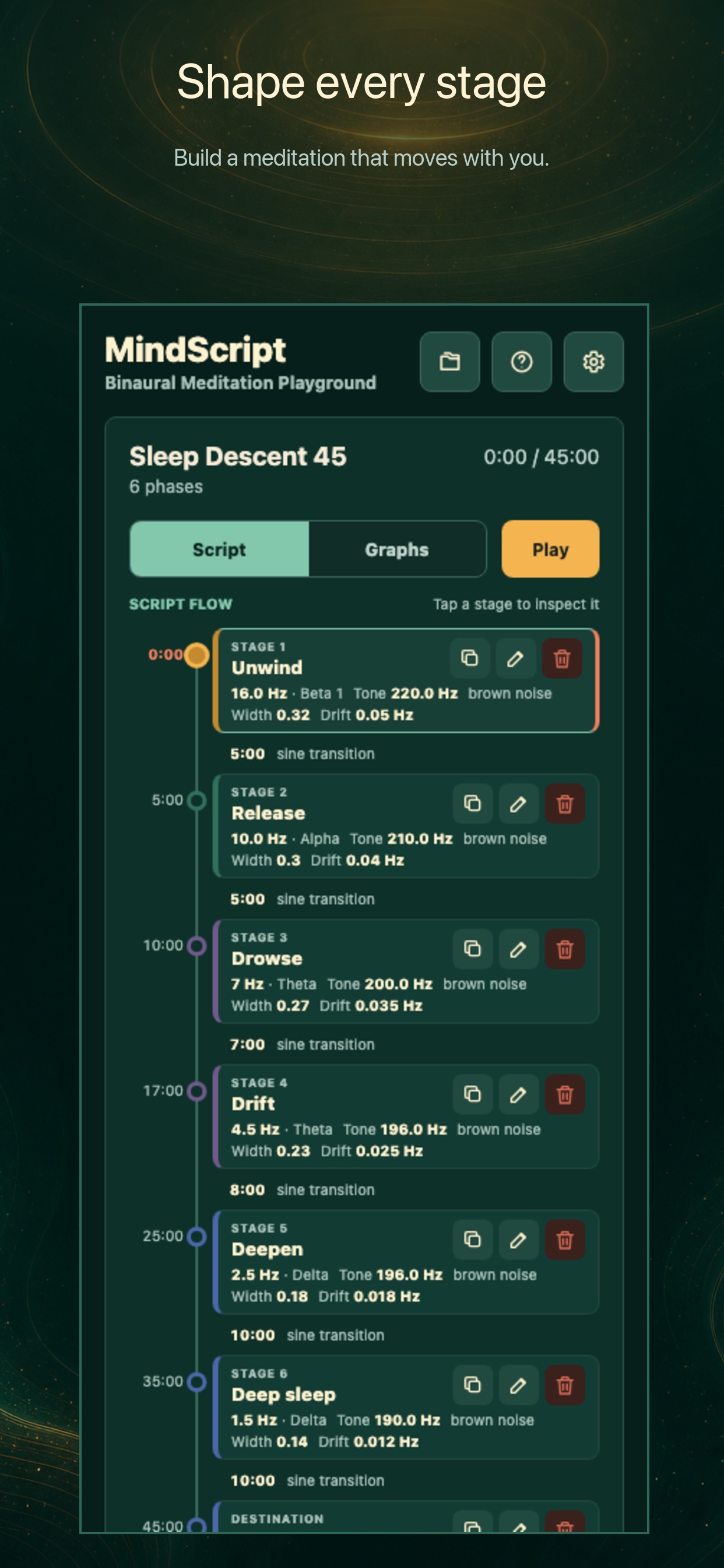Open the scripts folder icon
The image size is (724, 1568).
449,362
